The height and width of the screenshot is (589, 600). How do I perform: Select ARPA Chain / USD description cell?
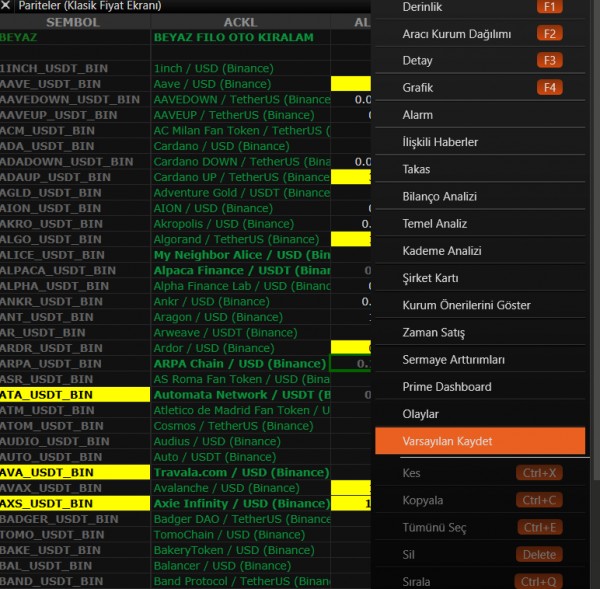pos(241,364)
